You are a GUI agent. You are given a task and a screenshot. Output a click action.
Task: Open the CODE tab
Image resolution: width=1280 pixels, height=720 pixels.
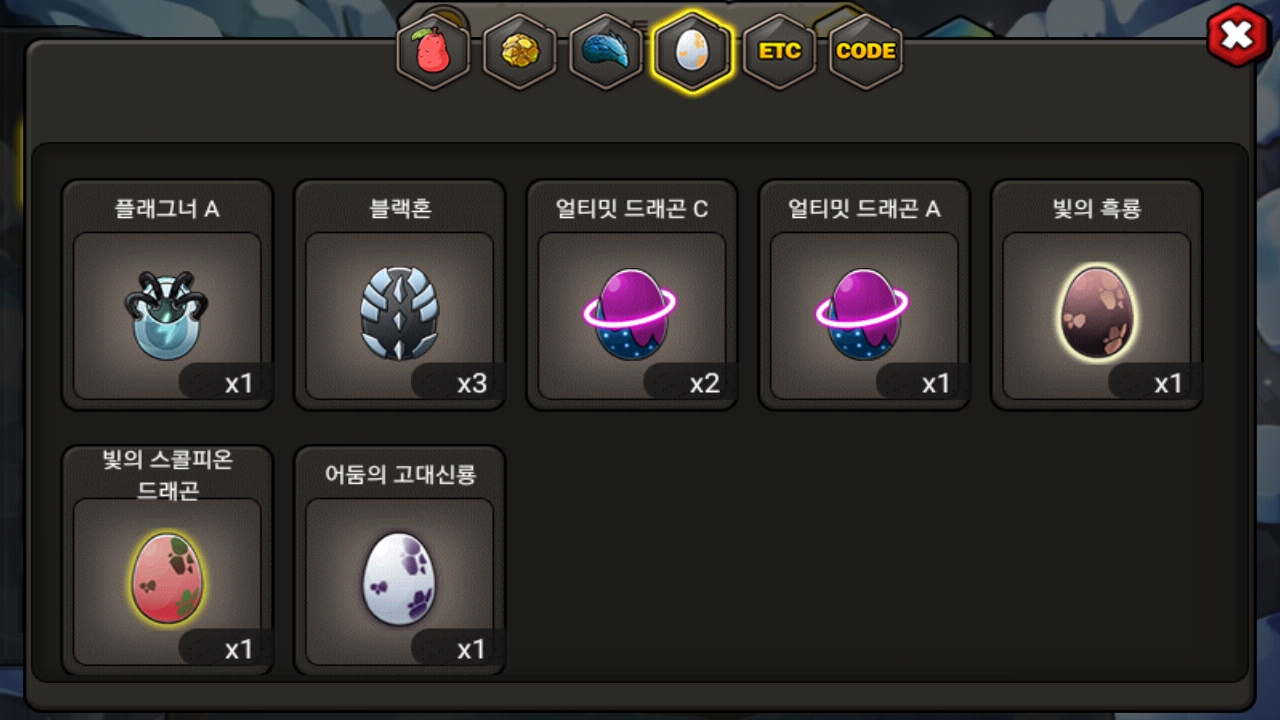click(x=866, y=52)
